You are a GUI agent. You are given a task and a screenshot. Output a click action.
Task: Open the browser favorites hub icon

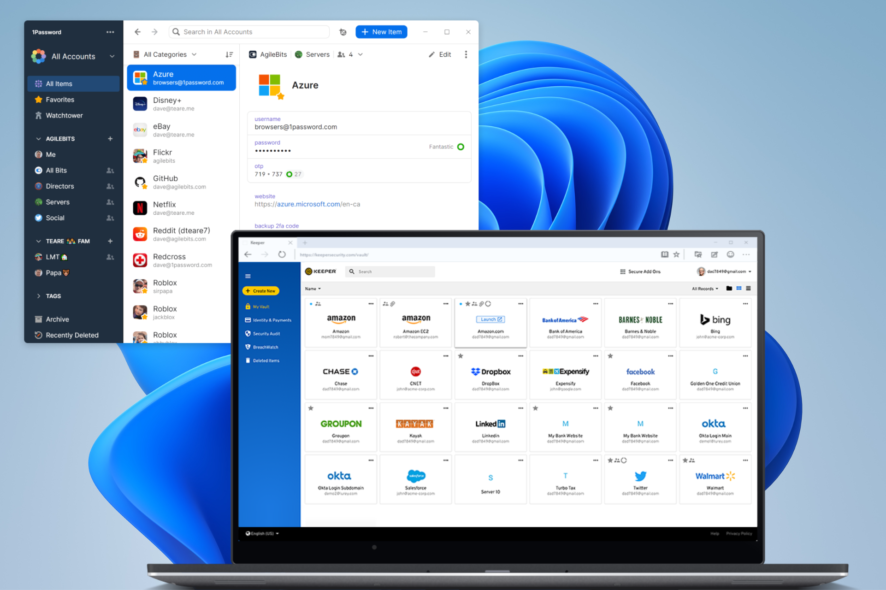click(x=698, y=254)
